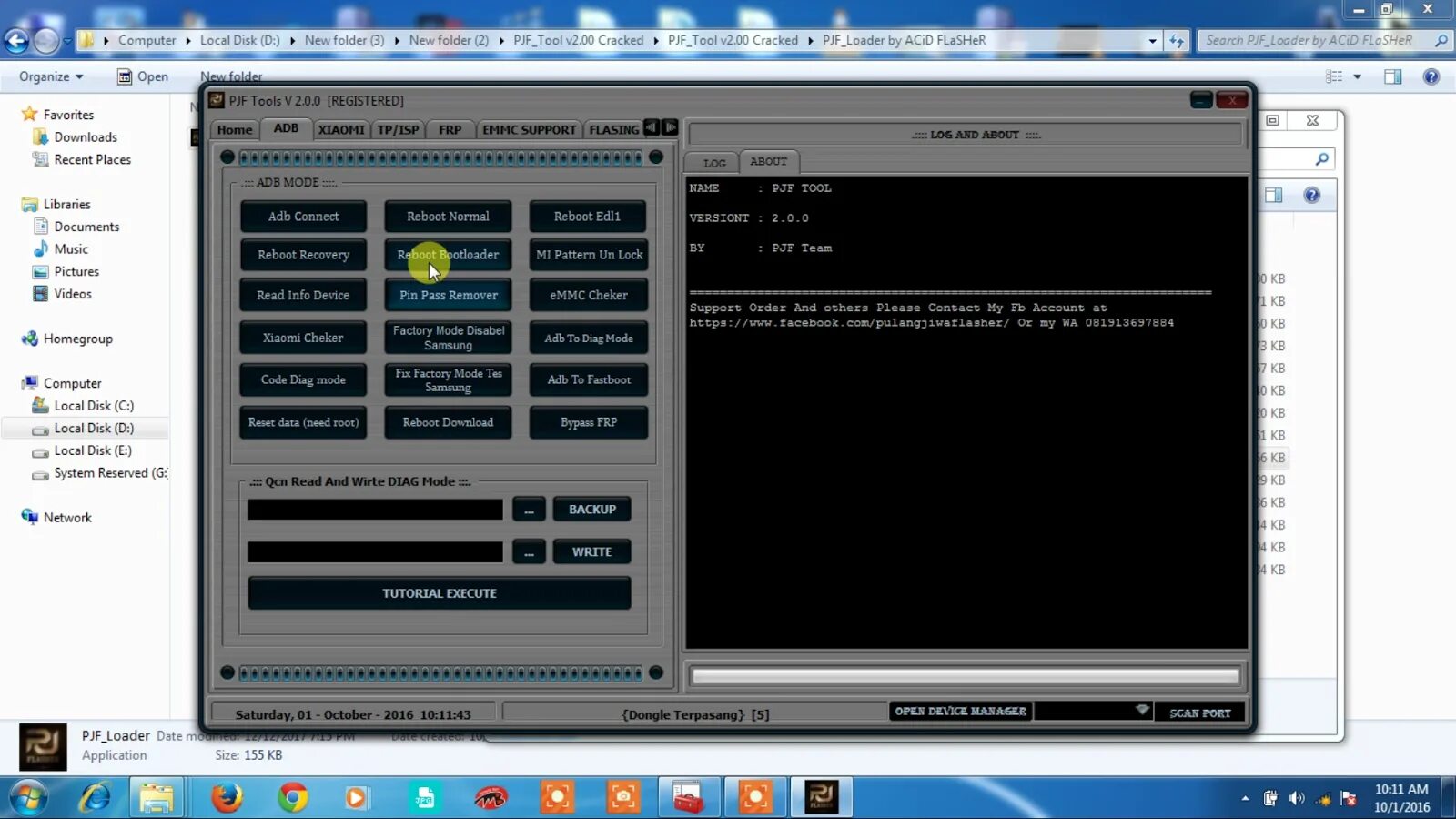Select Local Disk (C:)
This screenshot has width=1456, height=819.
94,406
